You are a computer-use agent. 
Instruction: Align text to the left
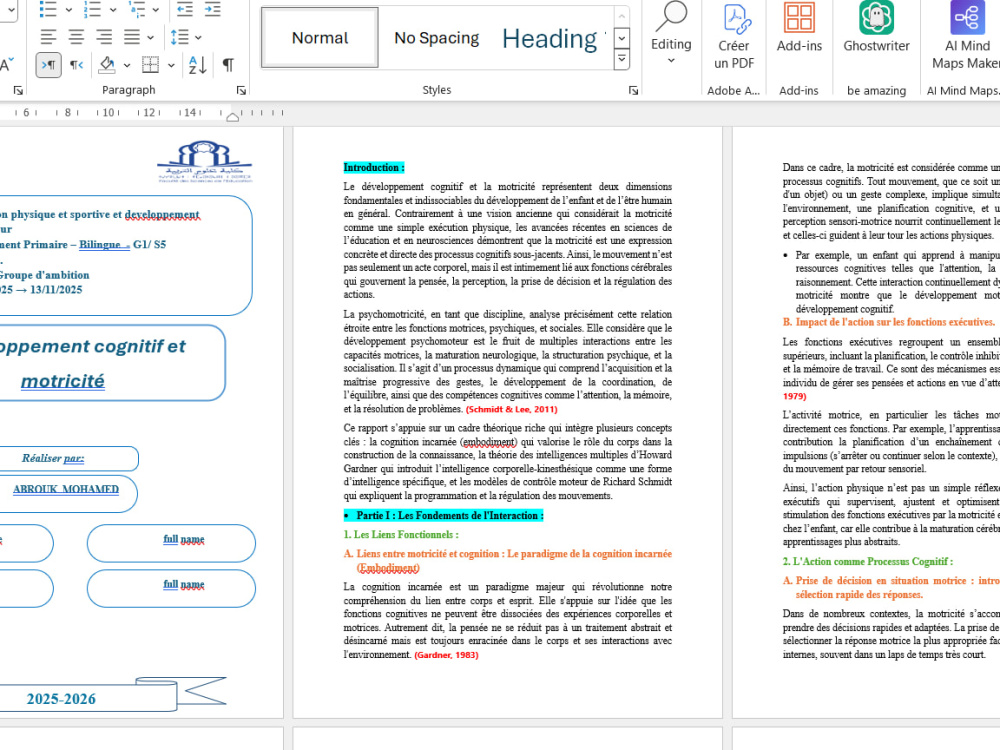pos(48,37)
